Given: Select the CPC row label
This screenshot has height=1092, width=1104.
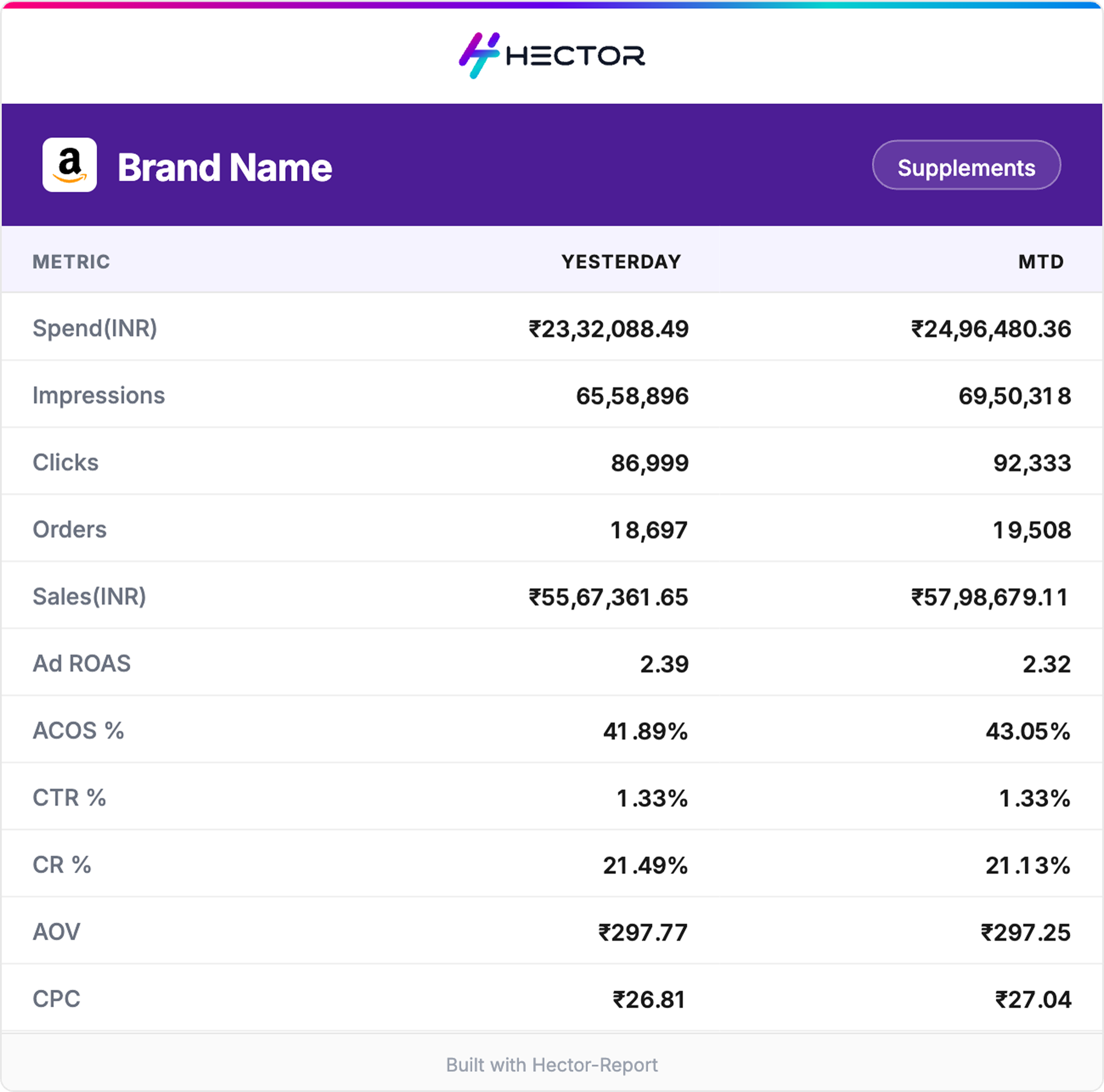Looking at the screenshot, I should click(x=57, y=999).
